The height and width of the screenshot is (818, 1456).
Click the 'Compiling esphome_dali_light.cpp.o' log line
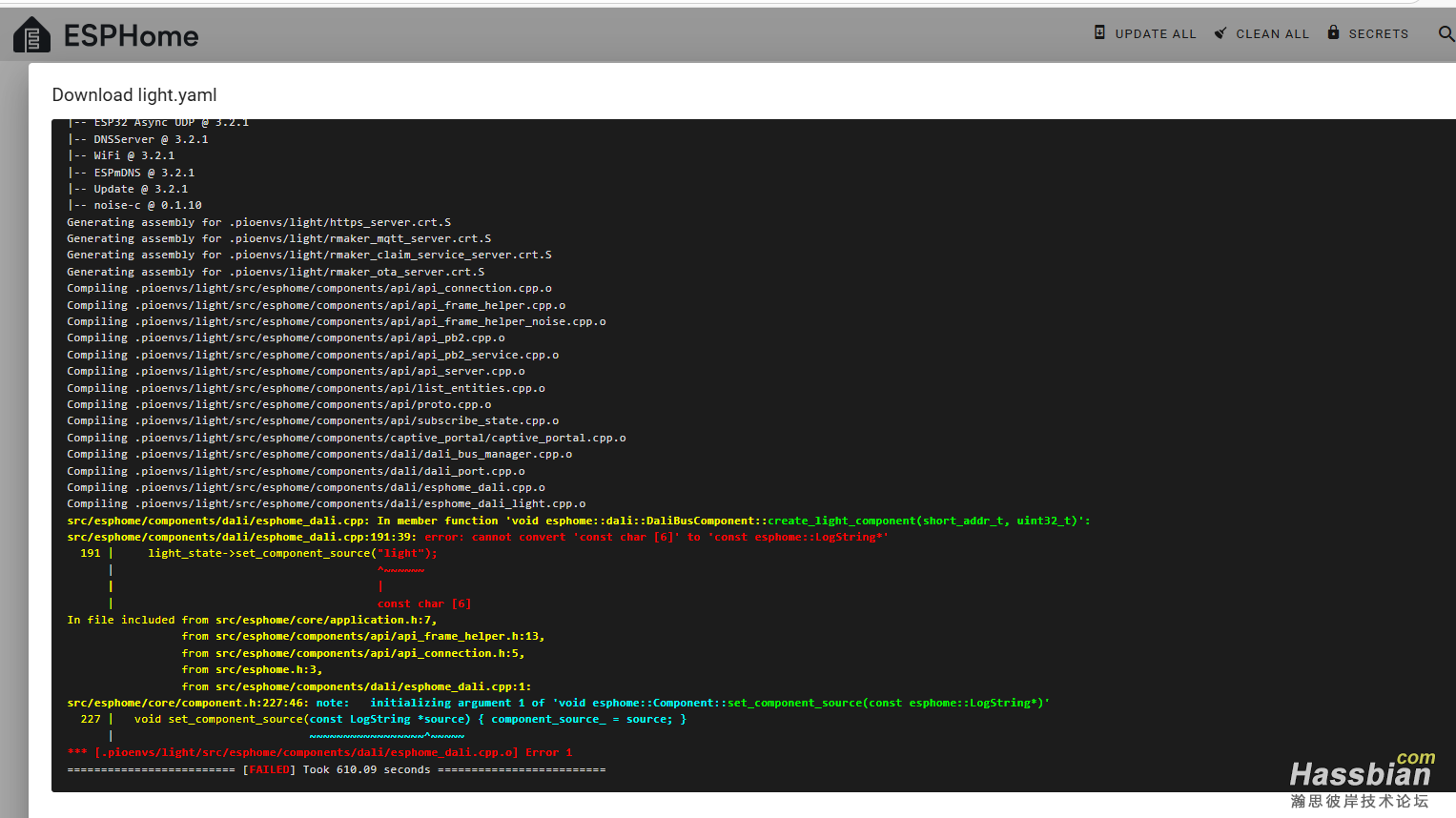[x=326, y=504]
